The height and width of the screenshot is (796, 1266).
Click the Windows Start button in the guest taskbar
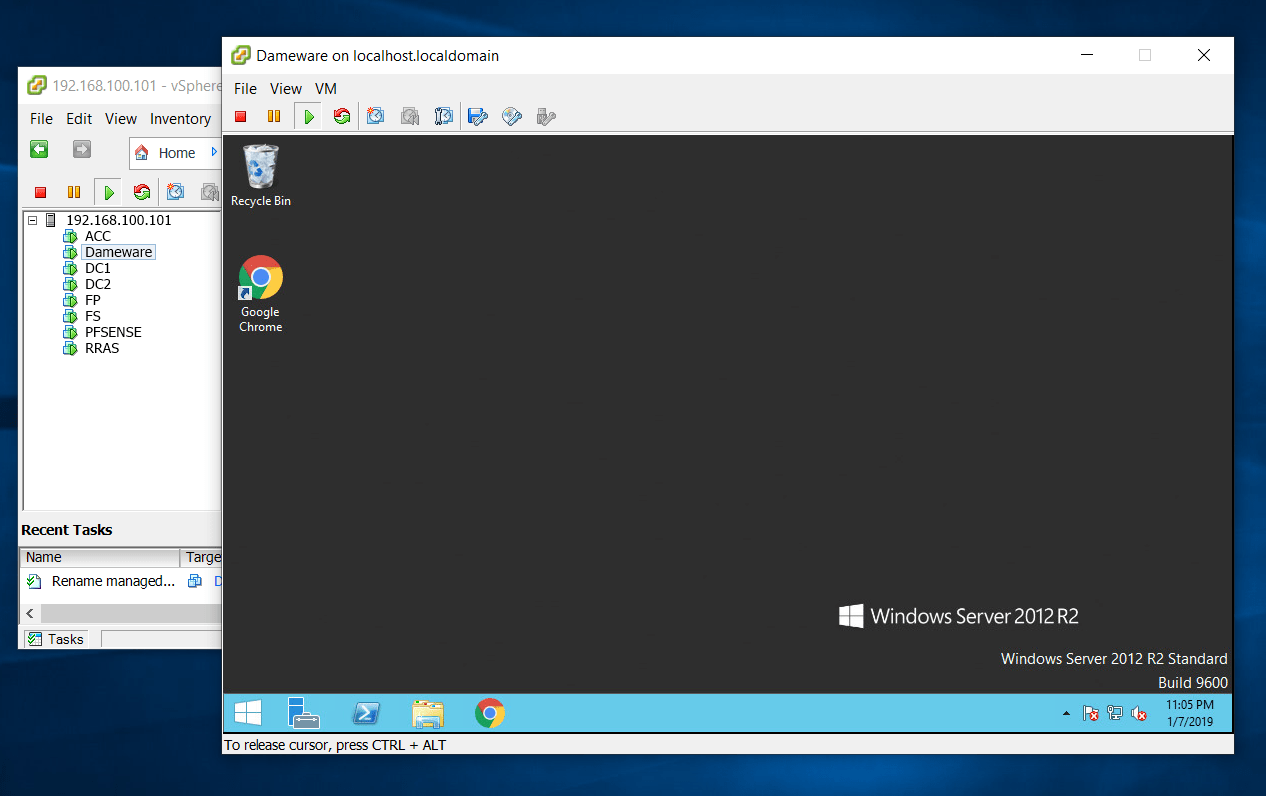(x=248, y=713)
